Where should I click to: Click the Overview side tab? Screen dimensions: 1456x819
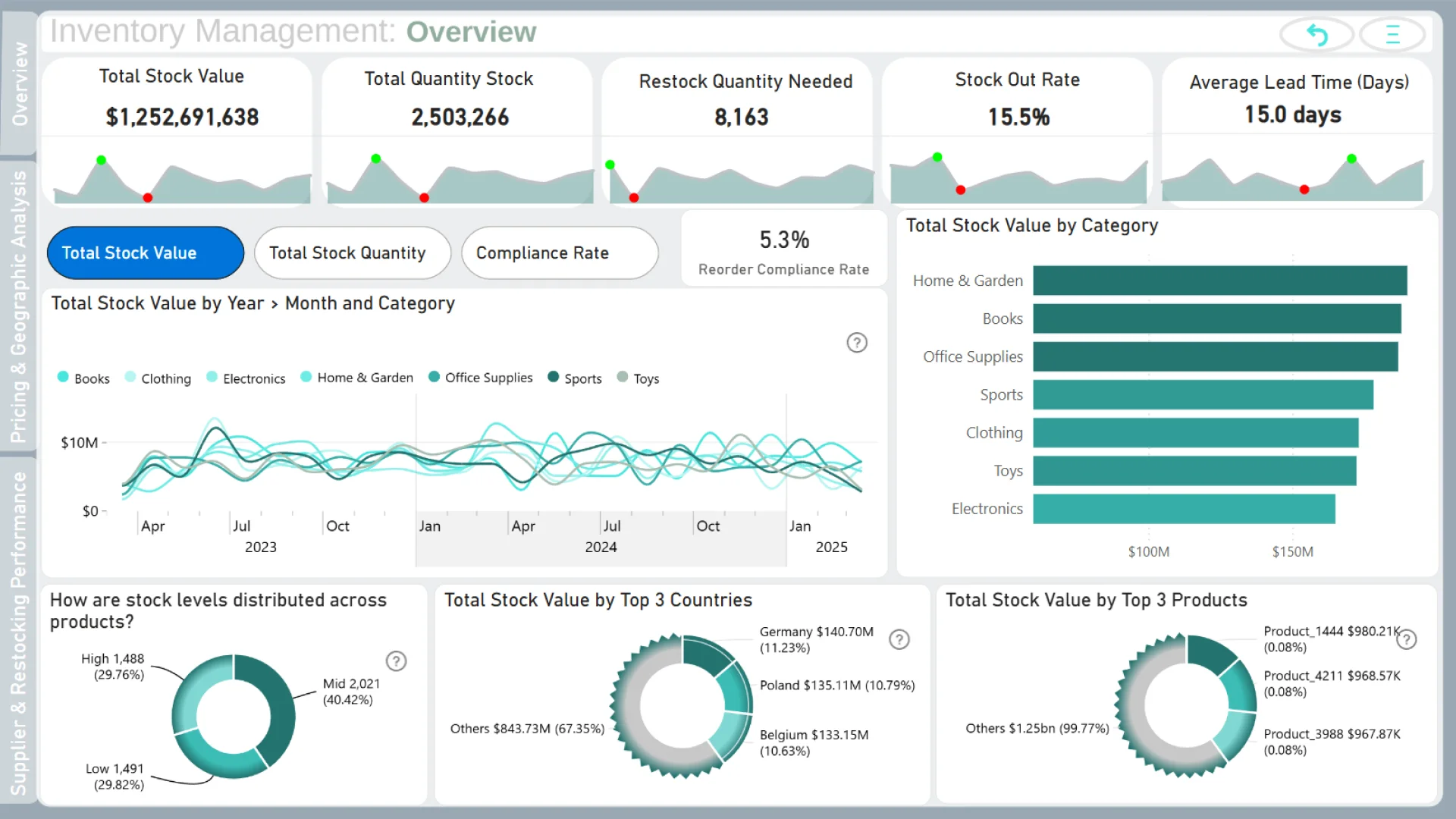[18, 82]
